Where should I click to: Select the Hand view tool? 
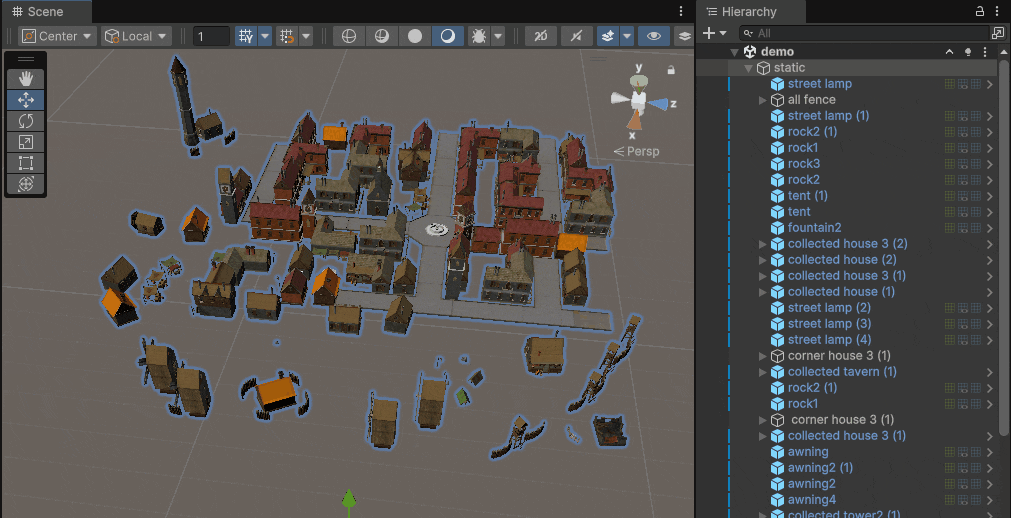26,78
